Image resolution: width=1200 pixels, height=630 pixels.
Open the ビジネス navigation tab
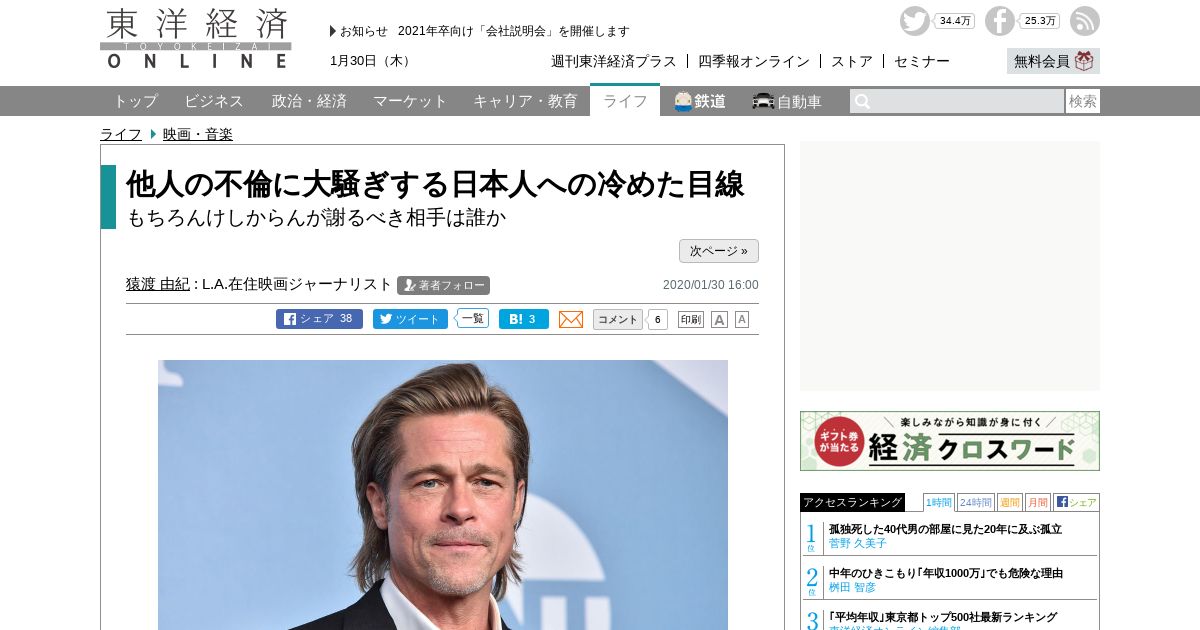coord(214,101)
